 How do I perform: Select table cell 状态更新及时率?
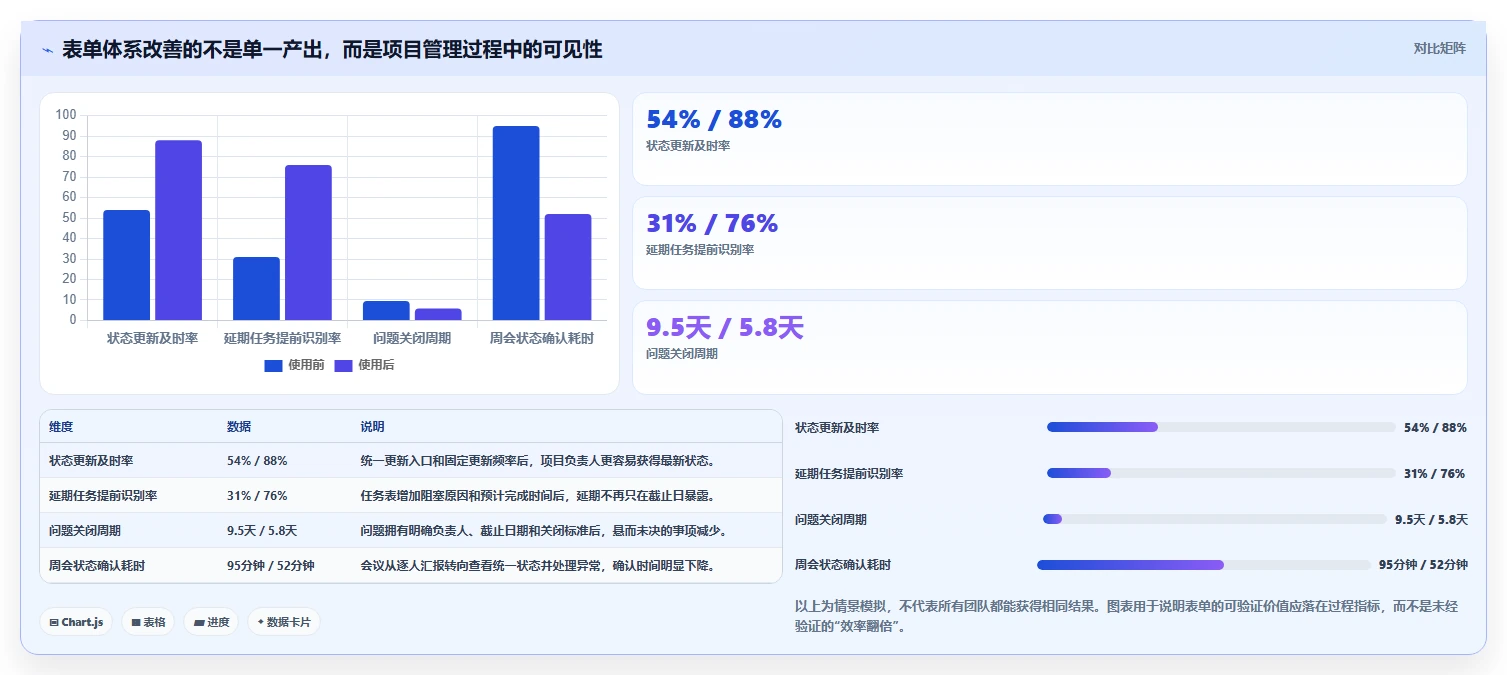tap(91, 461)
